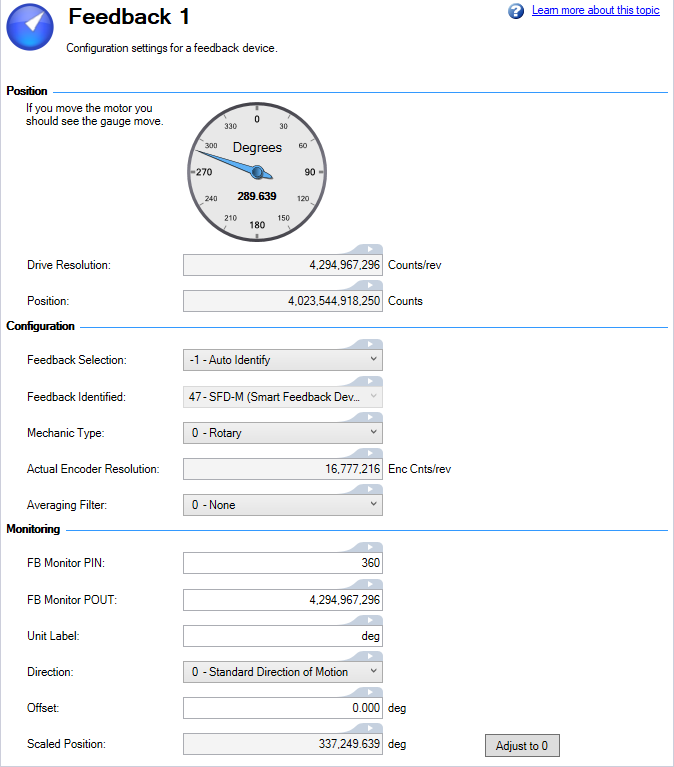Click the FB Monitor PIN input field
Screen dimensions: 674x767
point(283,563)
